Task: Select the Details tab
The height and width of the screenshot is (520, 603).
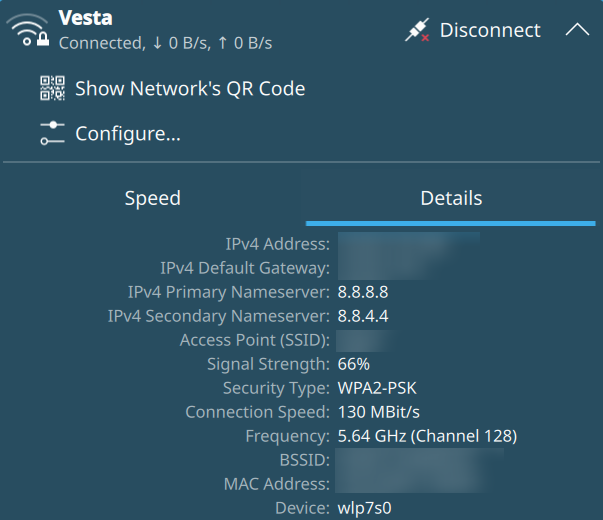Action: [x=451, y=198]
